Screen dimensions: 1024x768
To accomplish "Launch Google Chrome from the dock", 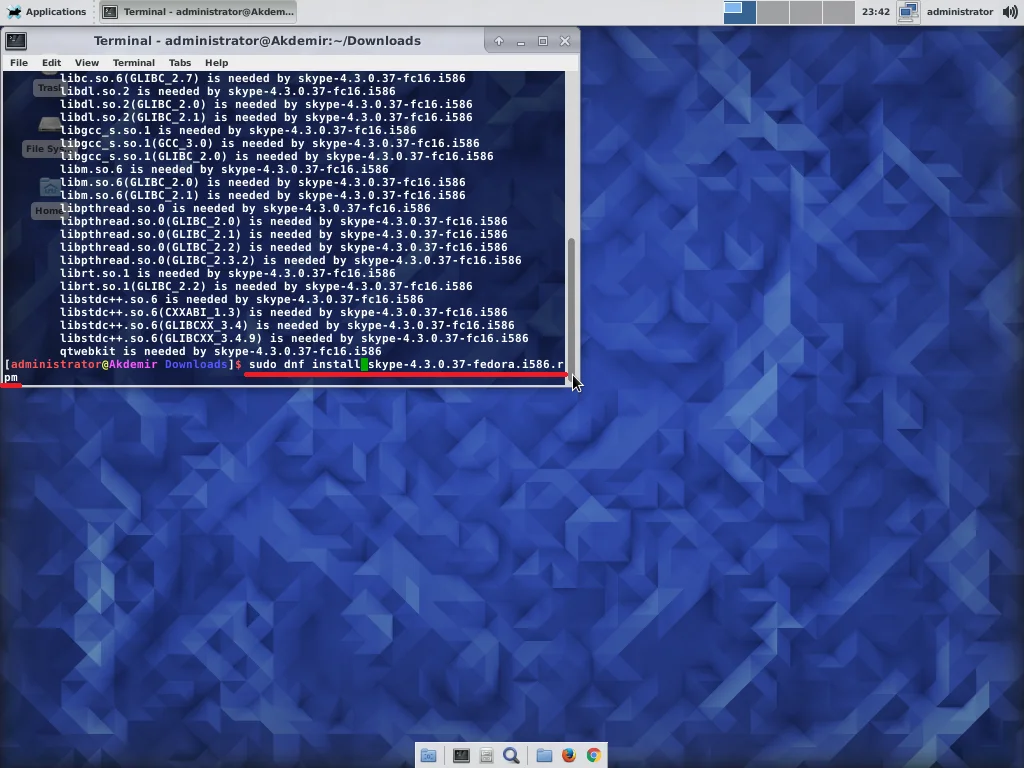I will (x=594, y=756).
